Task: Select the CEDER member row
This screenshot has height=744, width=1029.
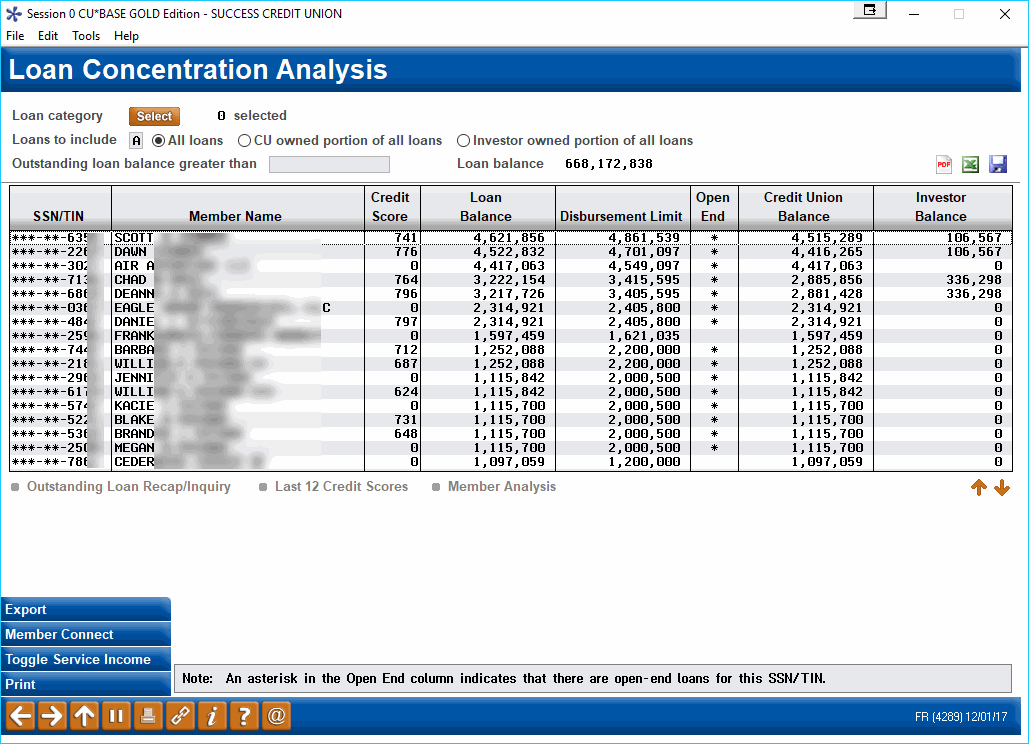Action: [511, 462]
